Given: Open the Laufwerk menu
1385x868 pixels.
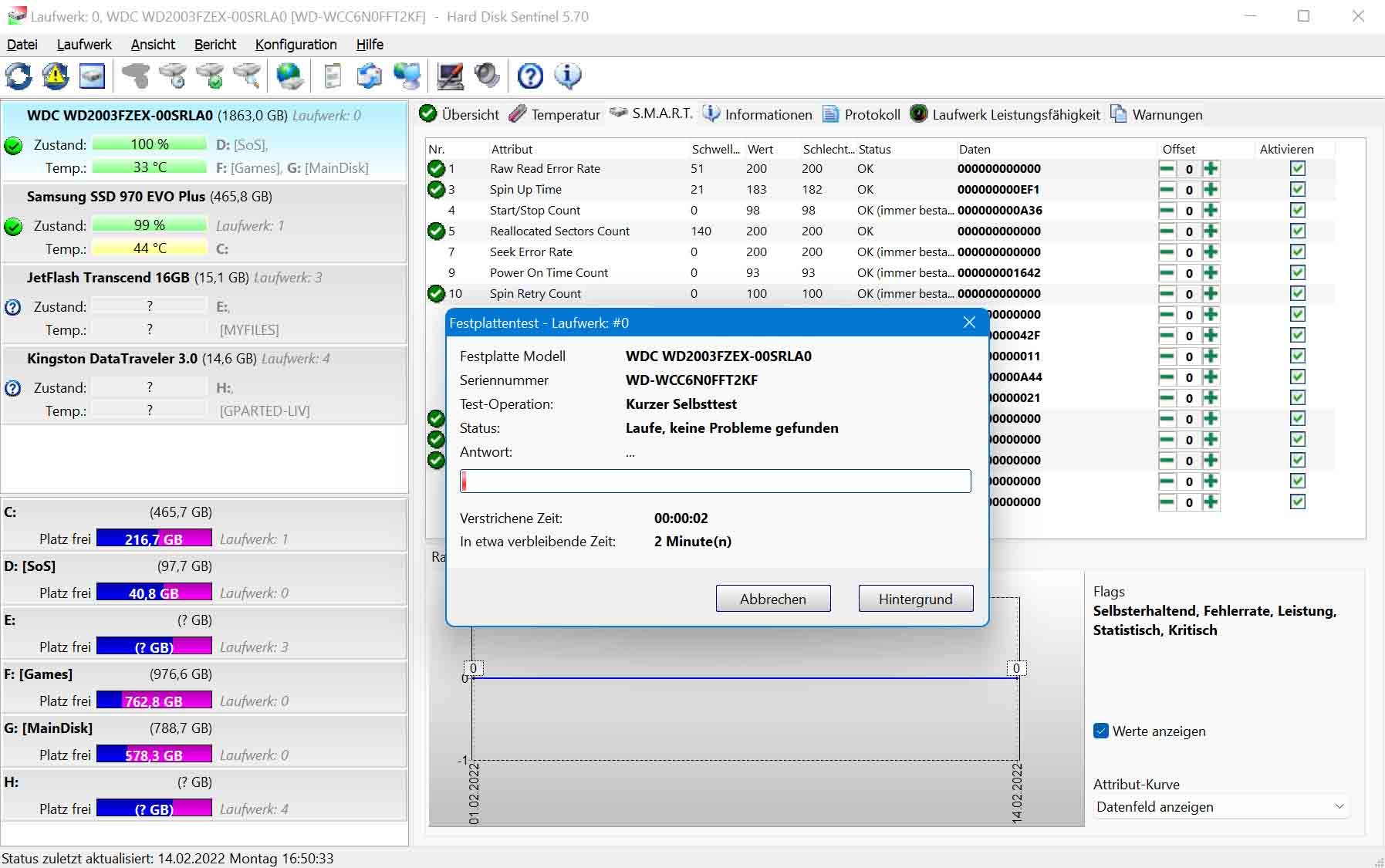Looking at the screenshot, I should (84, 45).
